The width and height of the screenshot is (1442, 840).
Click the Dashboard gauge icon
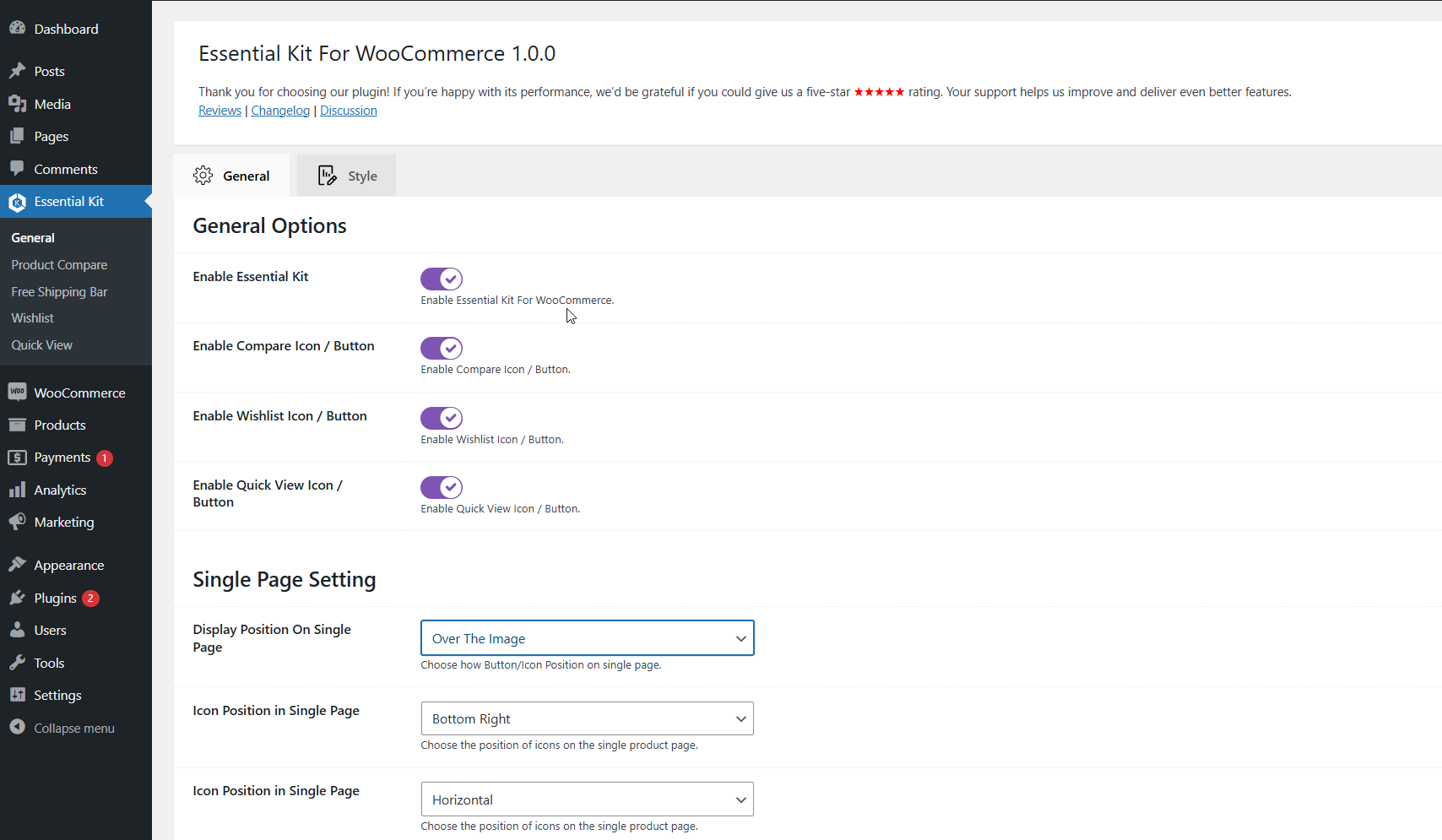coord(17,28)
